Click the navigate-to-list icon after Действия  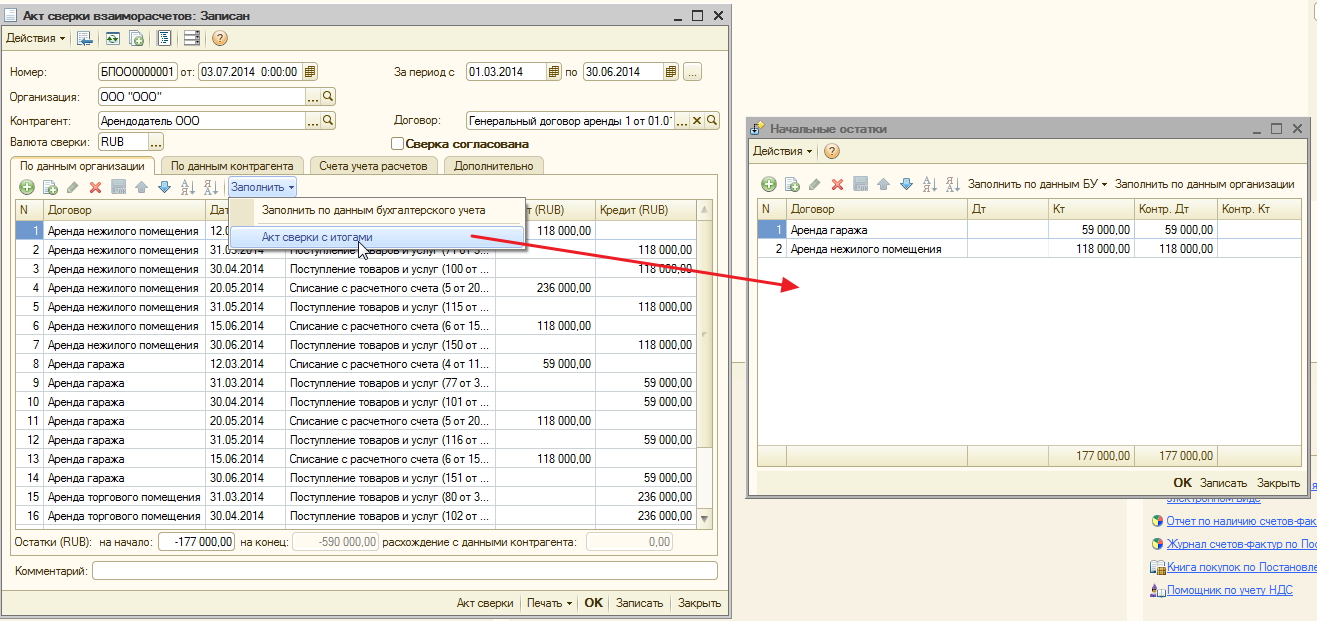(85, 38)
